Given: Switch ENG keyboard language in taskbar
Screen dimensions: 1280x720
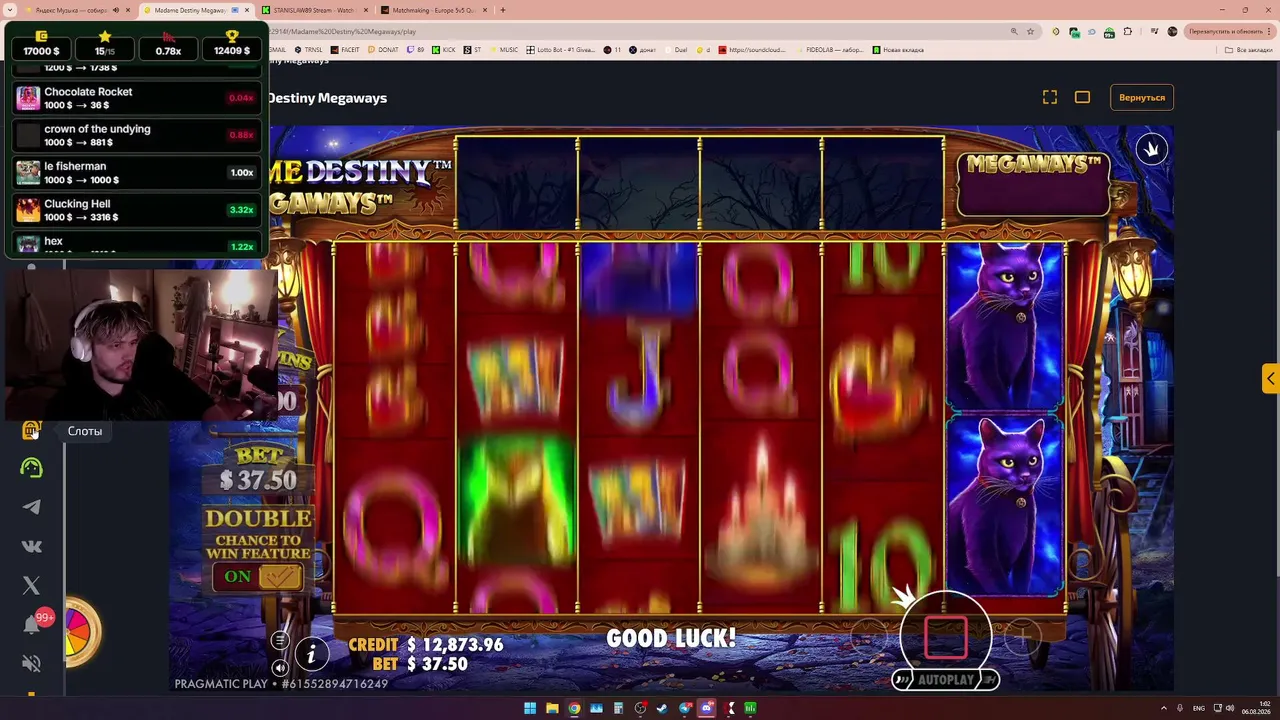Looking at the screenshot, I should click(1199, 709).
